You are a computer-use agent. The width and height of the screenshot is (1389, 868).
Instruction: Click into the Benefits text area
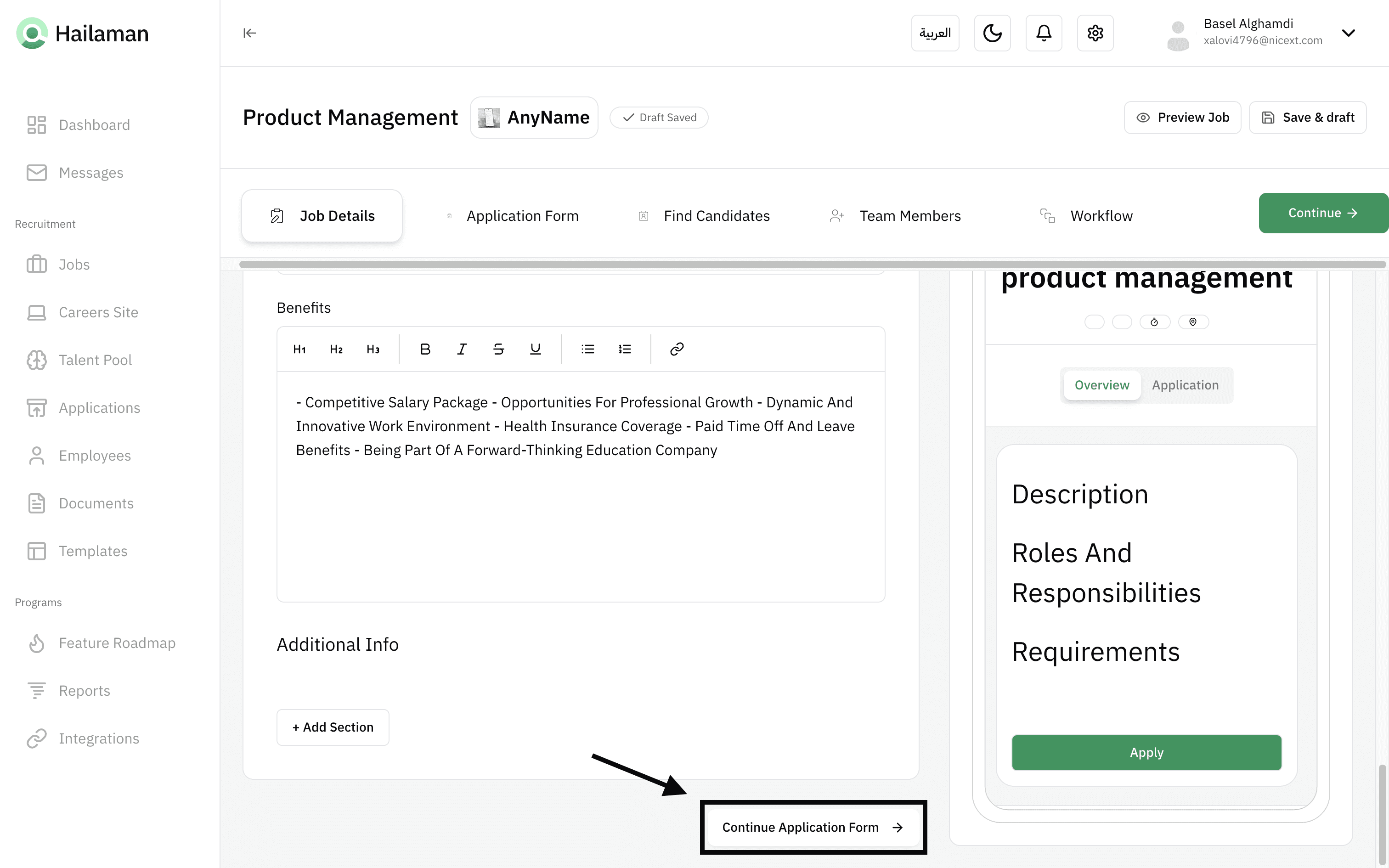580,517
